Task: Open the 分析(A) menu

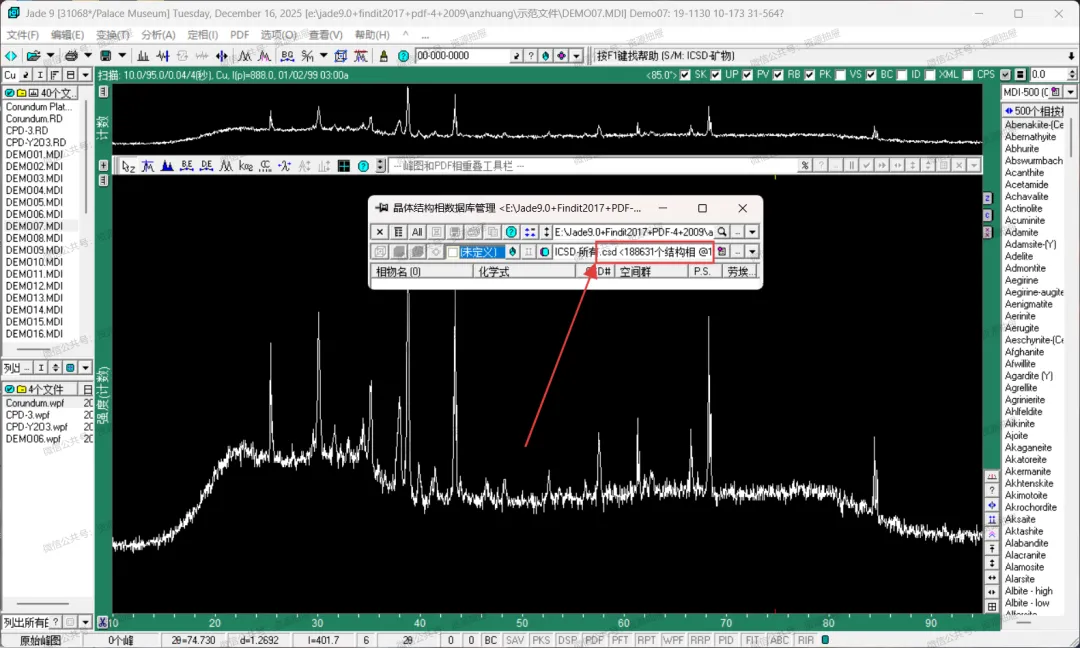Action: [158, 34]
